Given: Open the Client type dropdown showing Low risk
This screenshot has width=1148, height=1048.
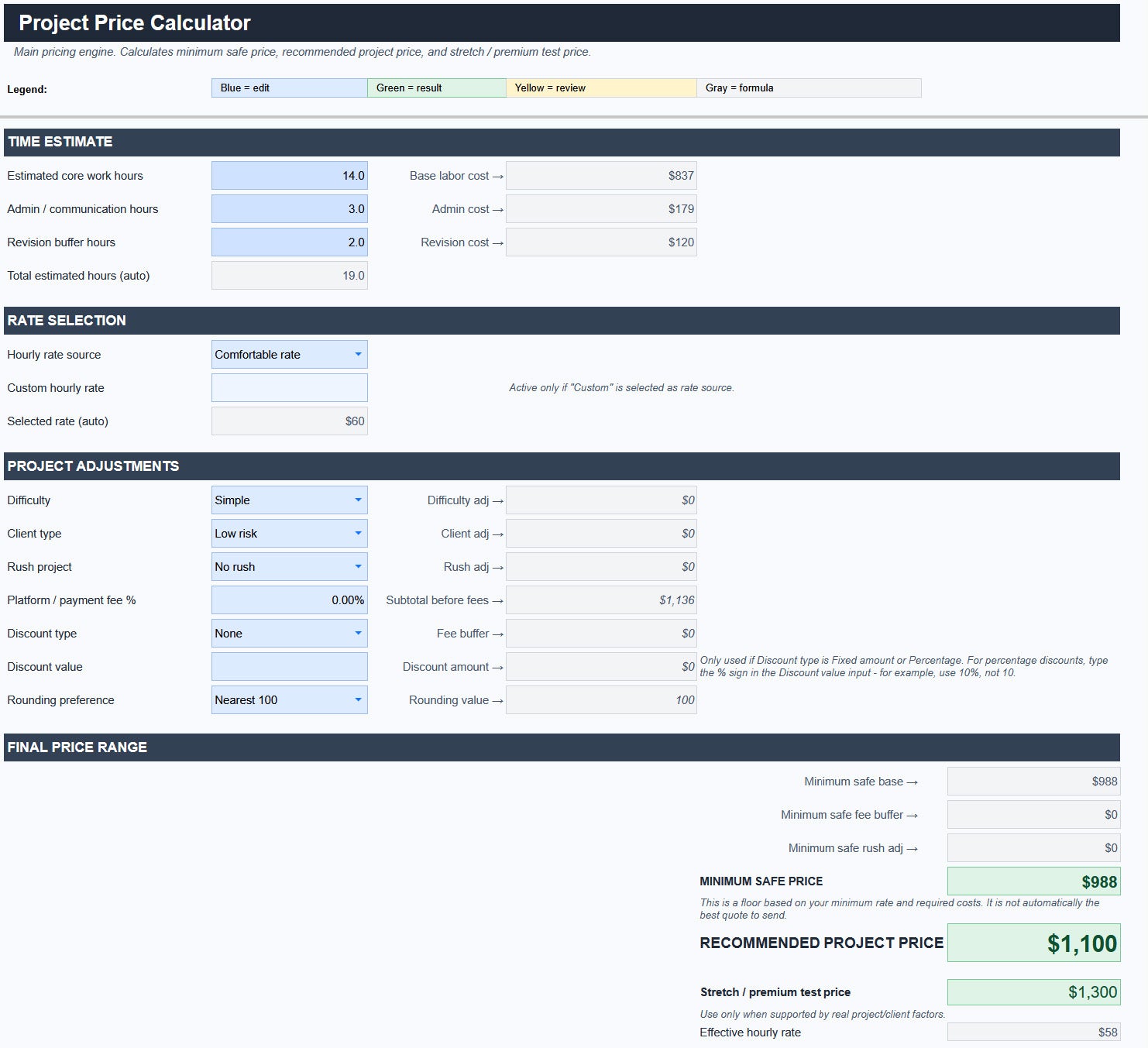Looking at the screenshot, I should coord(289,534).
